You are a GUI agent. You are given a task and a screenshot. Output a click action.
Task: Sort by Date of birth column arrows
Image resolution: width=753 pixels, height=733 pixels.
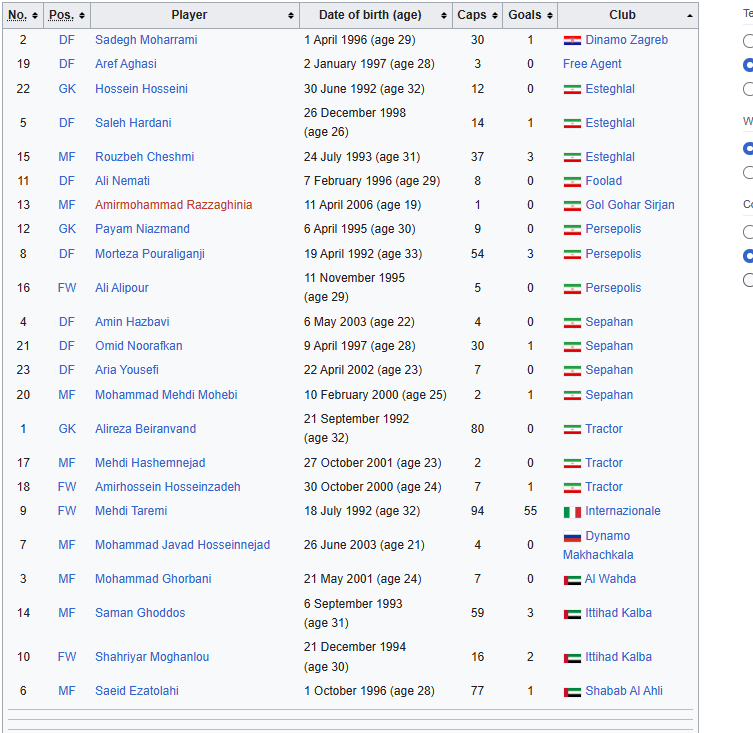(444, 16)
